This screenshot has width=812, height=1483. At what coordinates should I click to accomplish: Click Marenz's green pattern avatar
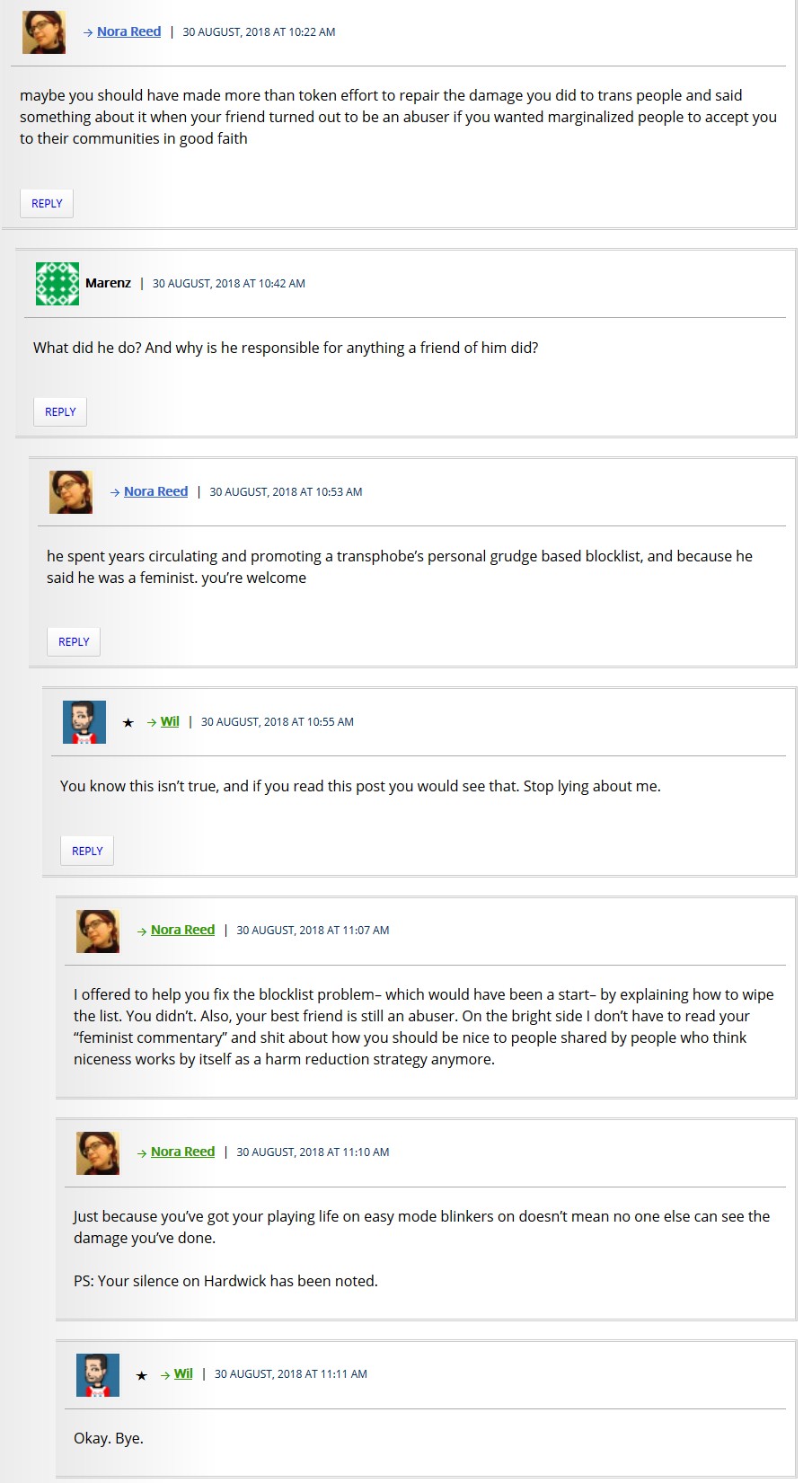[x=57, y=284]
